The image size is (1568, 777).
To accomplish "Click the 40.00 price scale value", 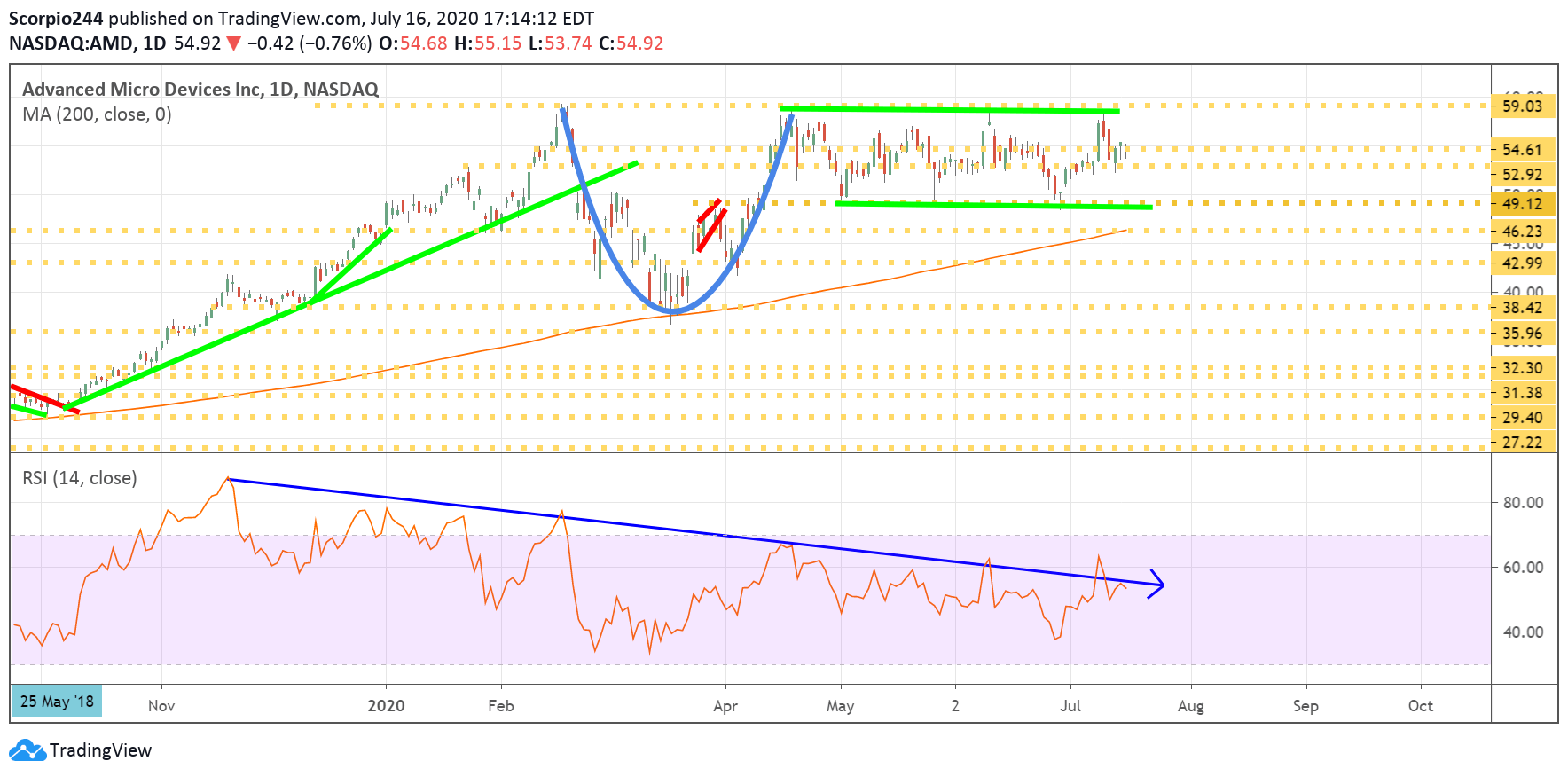I will click(1523, 292).
